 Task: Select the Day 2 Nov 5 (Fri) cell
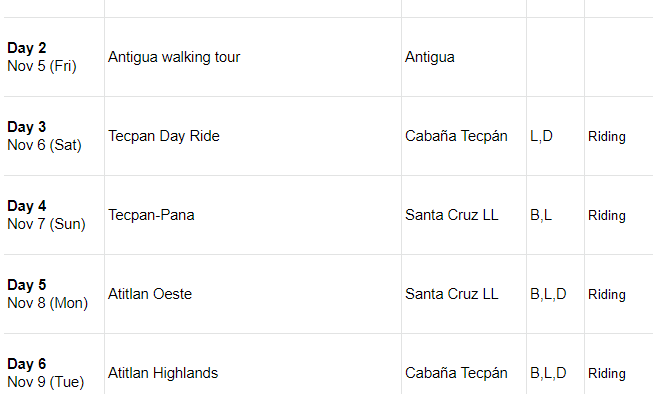(54, 57)
